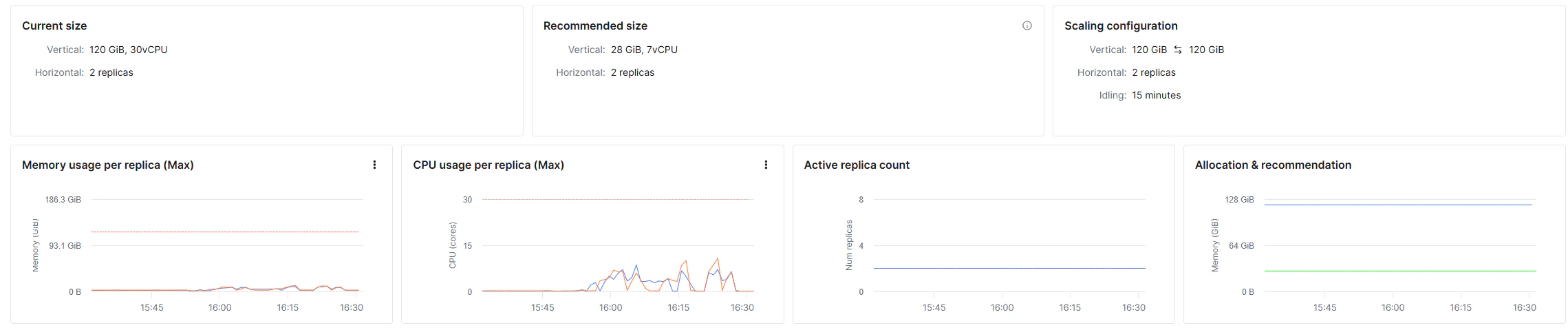The image size is (1568, 330).
Task: Click the recommended 28 GiB, 7vCPU value
Action: [x=644, y=50]
